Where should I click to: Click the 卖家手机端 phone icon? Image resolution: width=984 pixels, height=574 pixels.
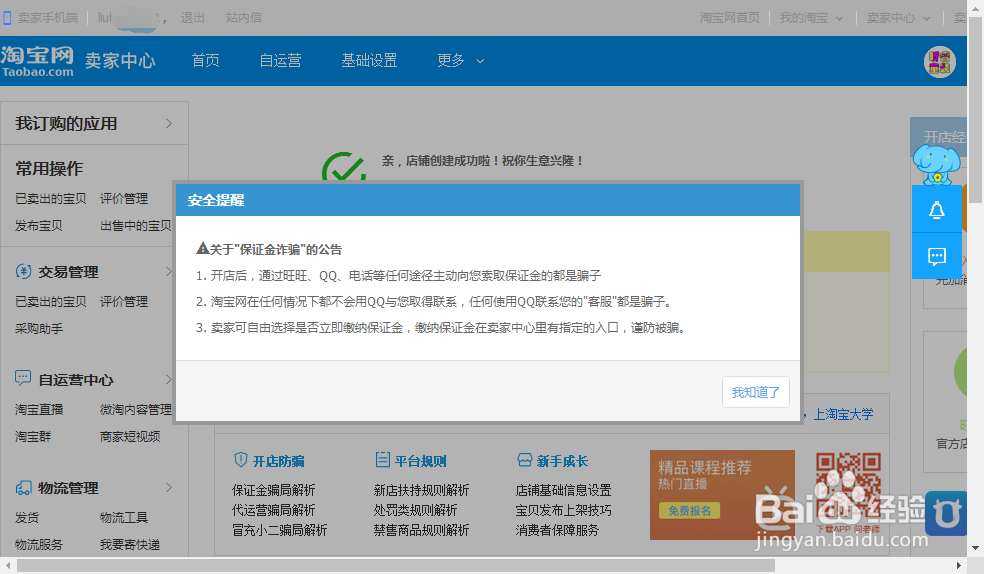coord(7,18)
